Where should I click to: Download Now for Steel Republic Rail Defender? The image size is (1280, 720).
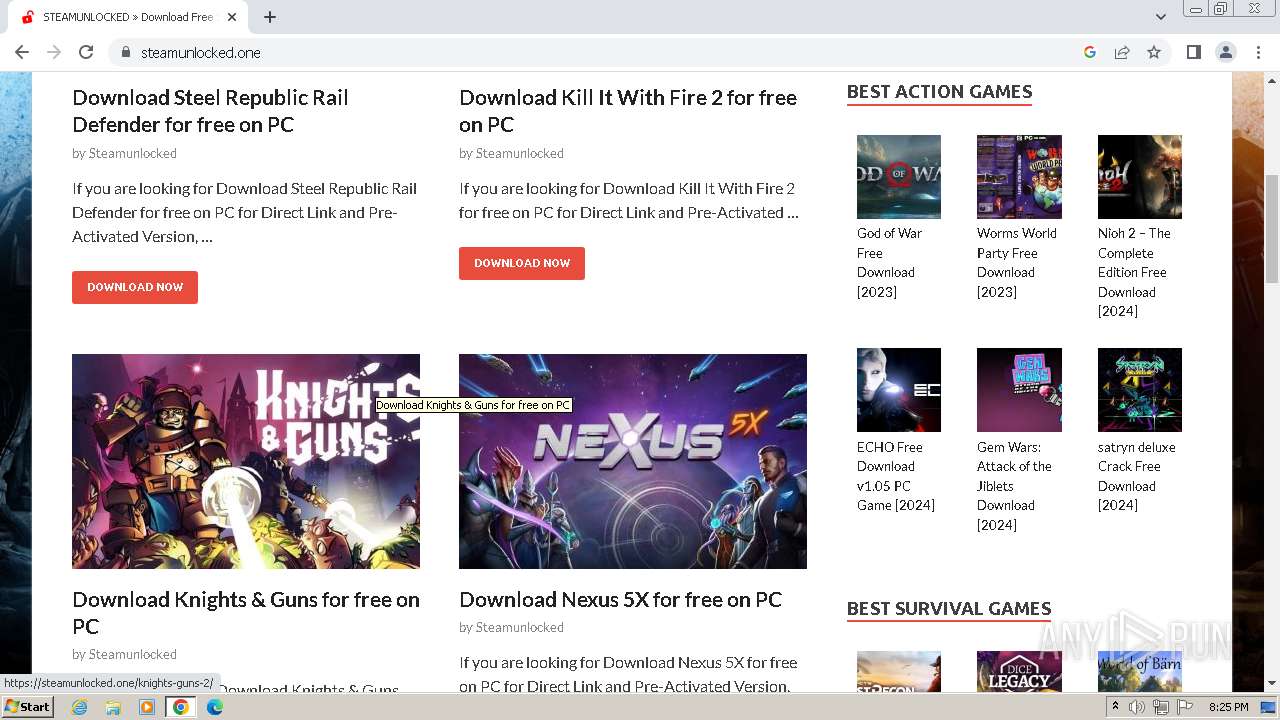pos(135,287)
